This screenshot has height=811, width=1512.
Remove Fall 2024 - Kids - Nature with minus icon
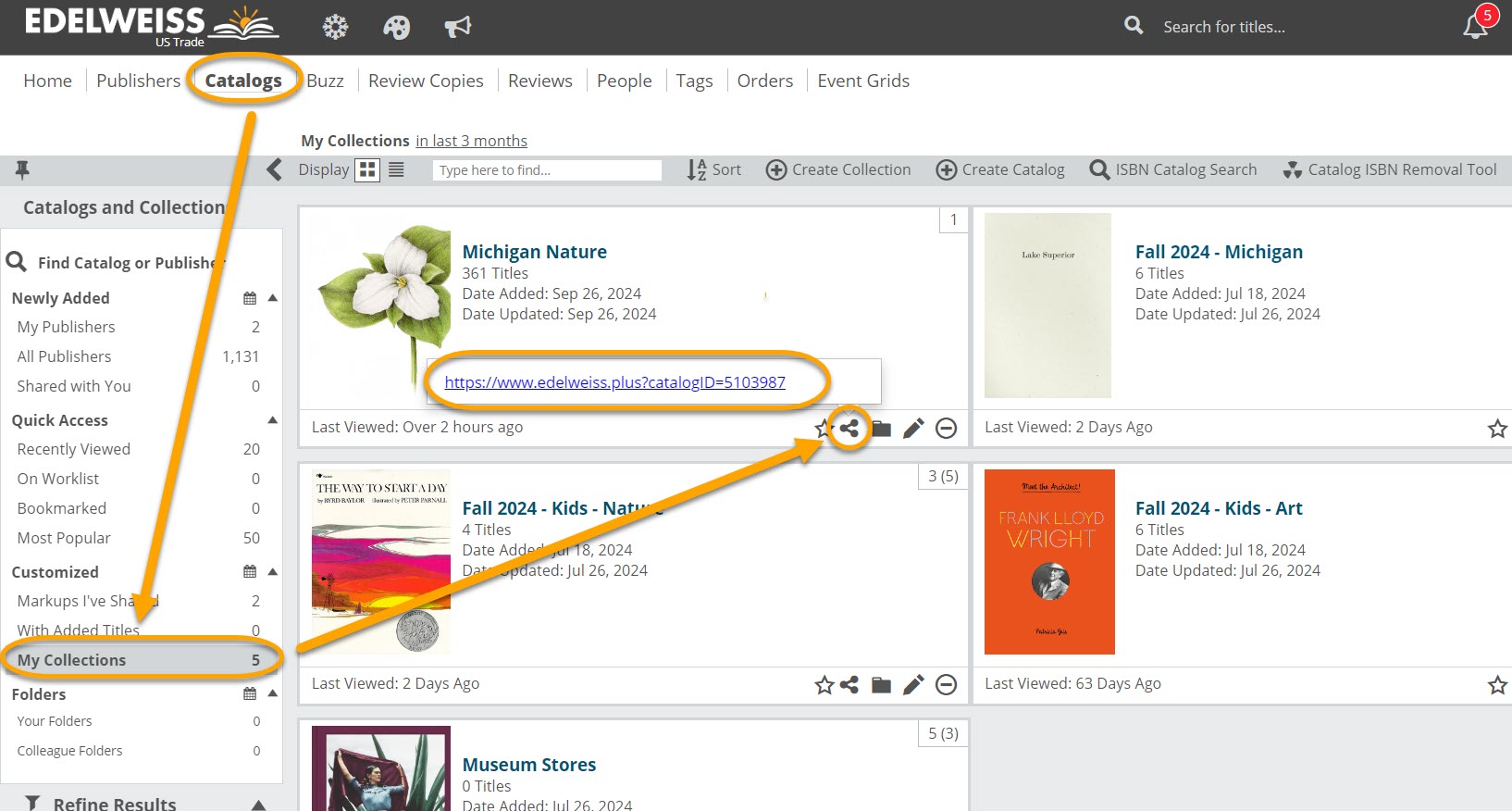[x=946, y=685]
